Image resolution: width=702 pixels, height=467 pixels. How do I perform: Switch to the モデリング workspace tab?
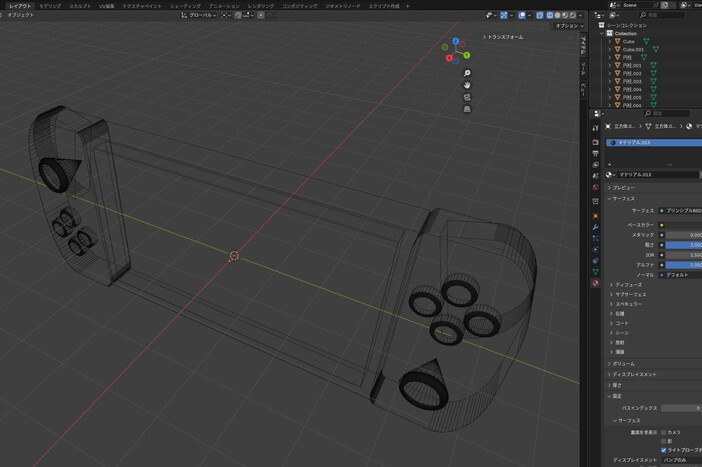pos(50,5)
